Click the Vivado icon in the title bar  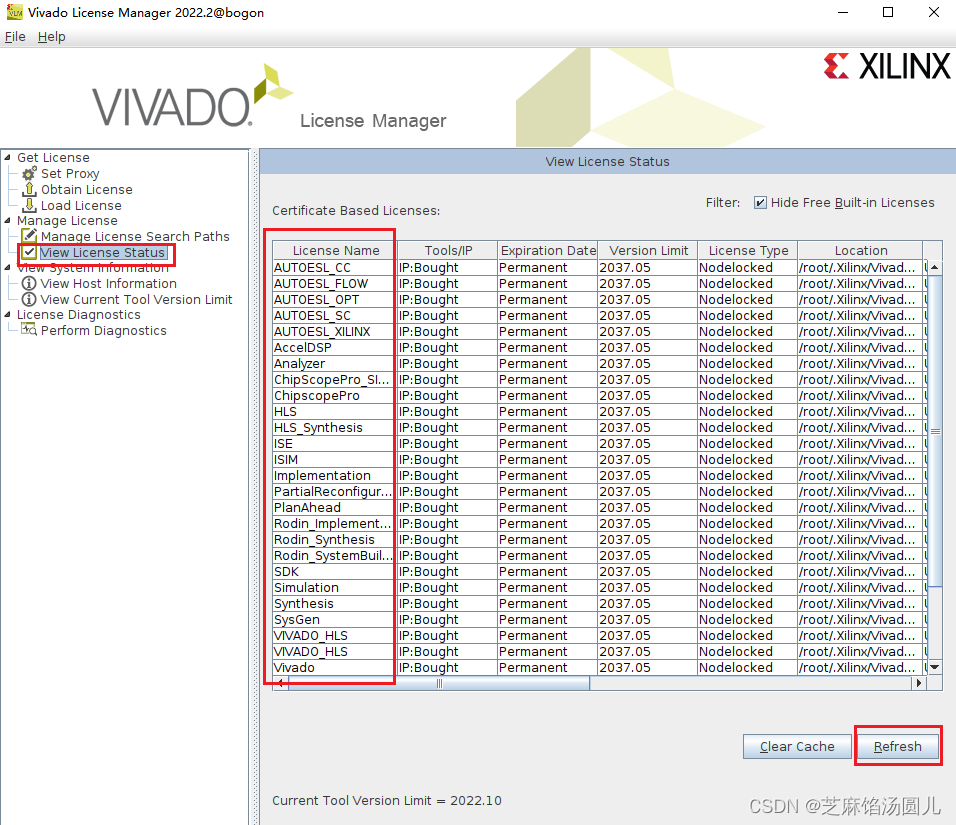tap(13, 12)
